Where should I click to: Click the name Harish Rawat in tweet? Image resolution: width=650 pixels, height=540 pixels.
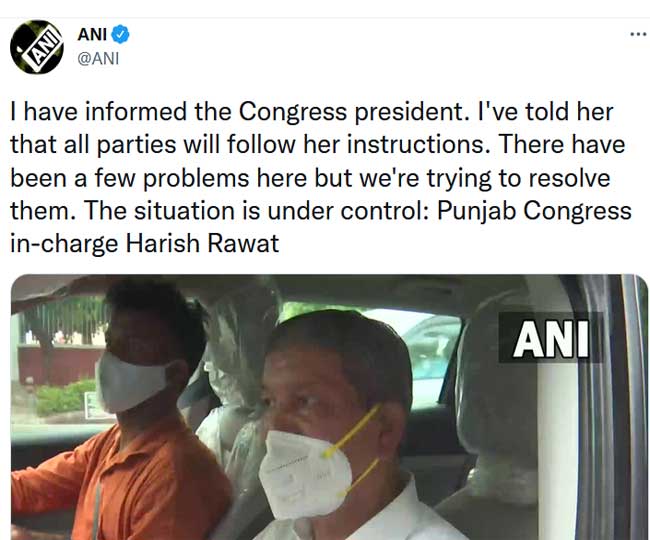202,244
